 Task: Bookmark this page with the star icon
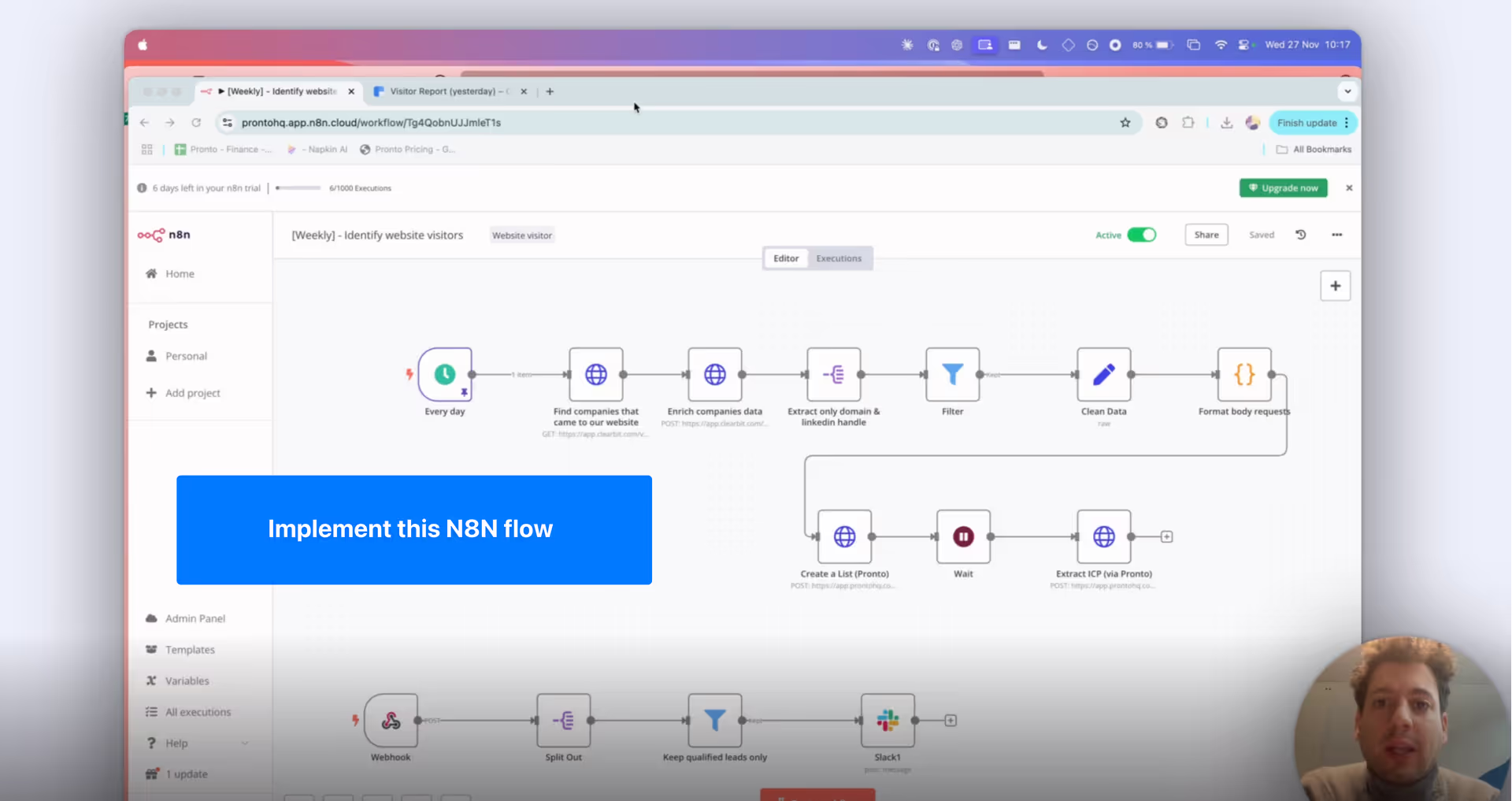(1125, 123)
